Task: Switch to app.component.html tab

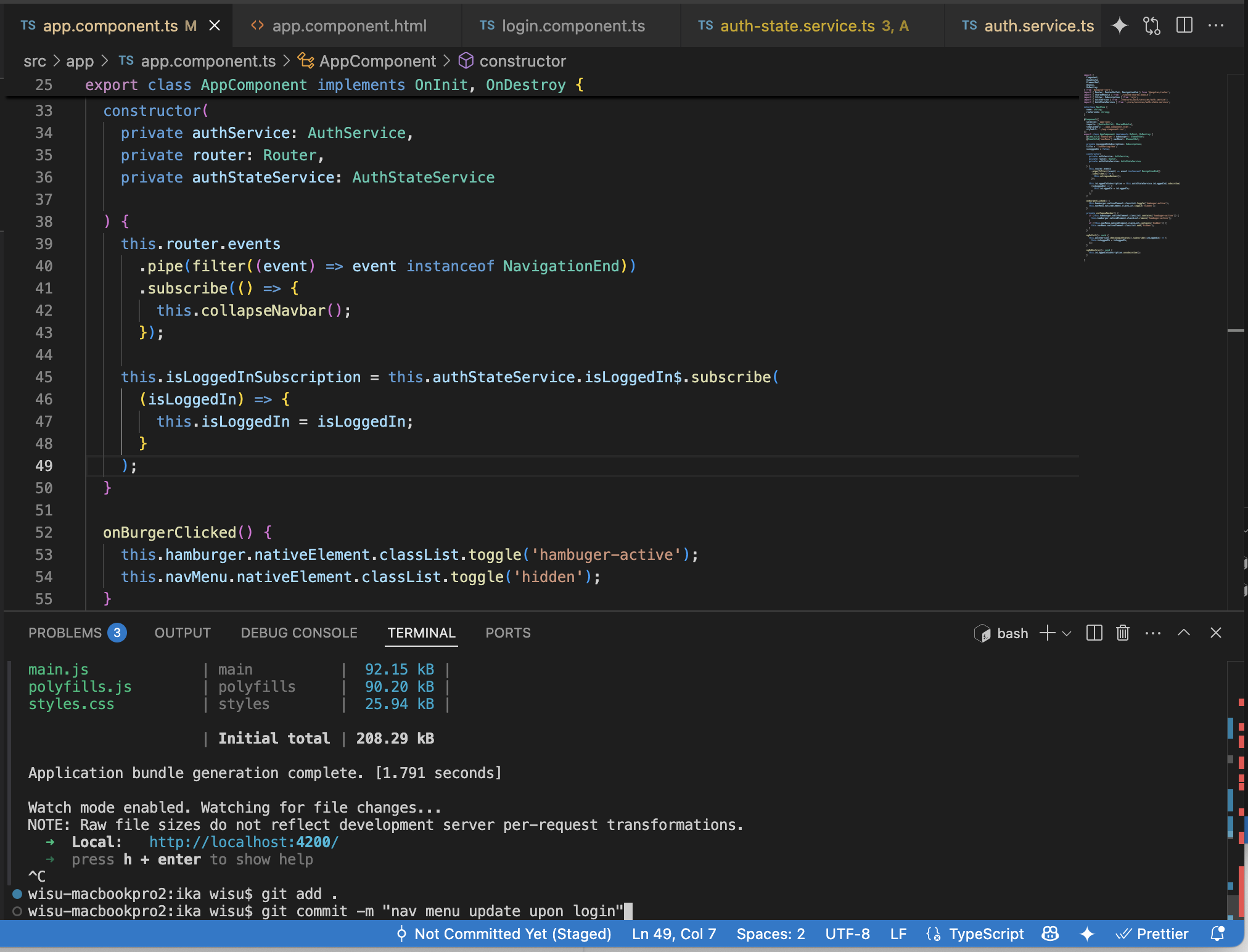Action: pyautogui.click(x=349, y=25)
